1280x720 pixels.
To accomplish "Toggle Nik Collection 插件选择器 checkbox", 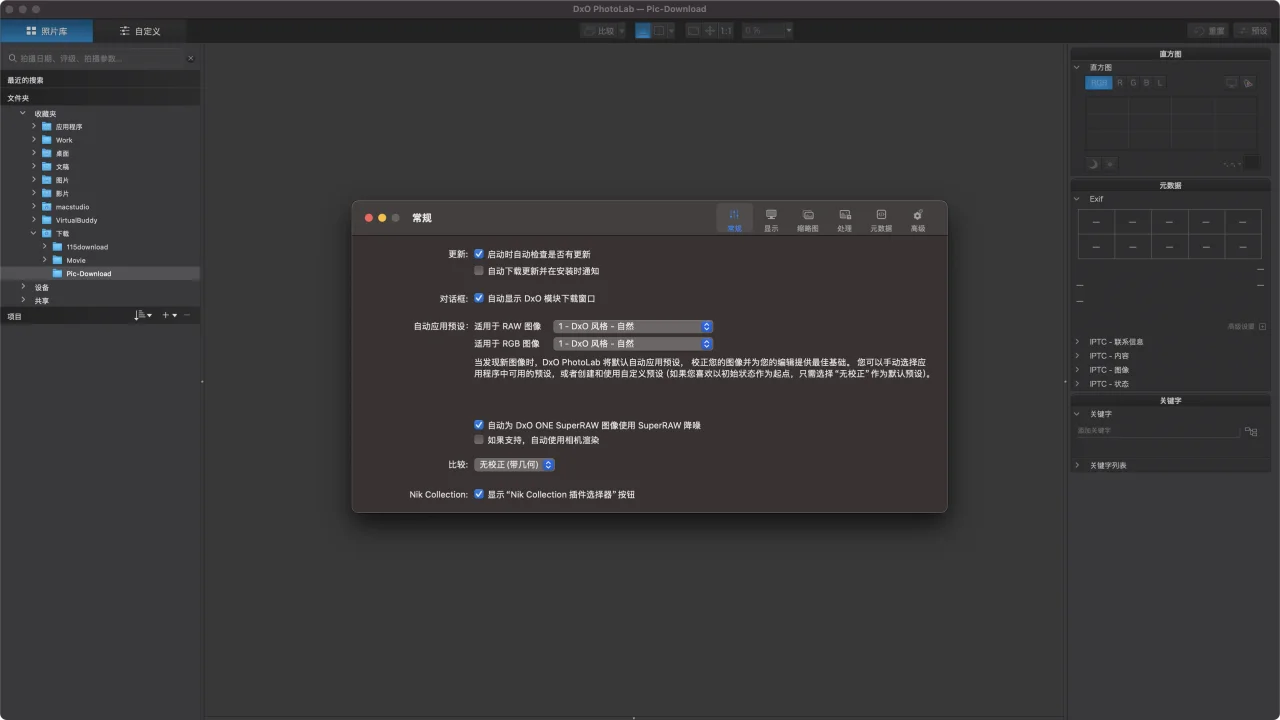I will click(x=479, y=494).
